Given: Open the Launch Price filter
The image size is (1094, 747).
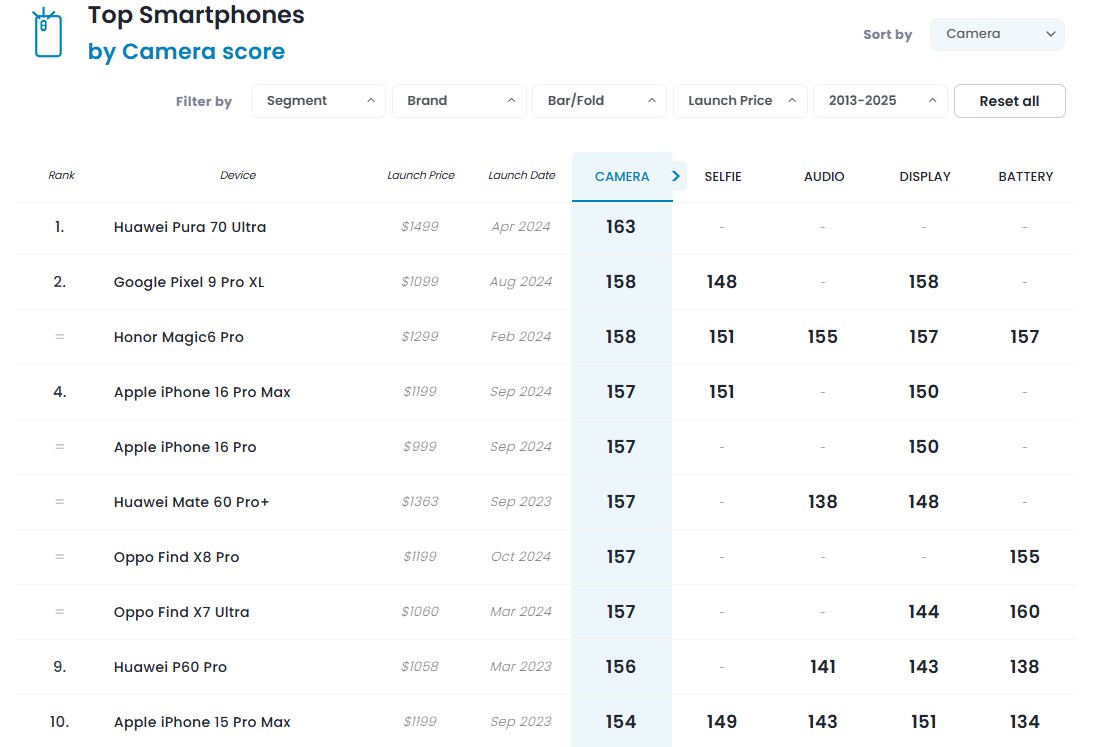Looking at the screenshot, I should (x=740, y=101).
